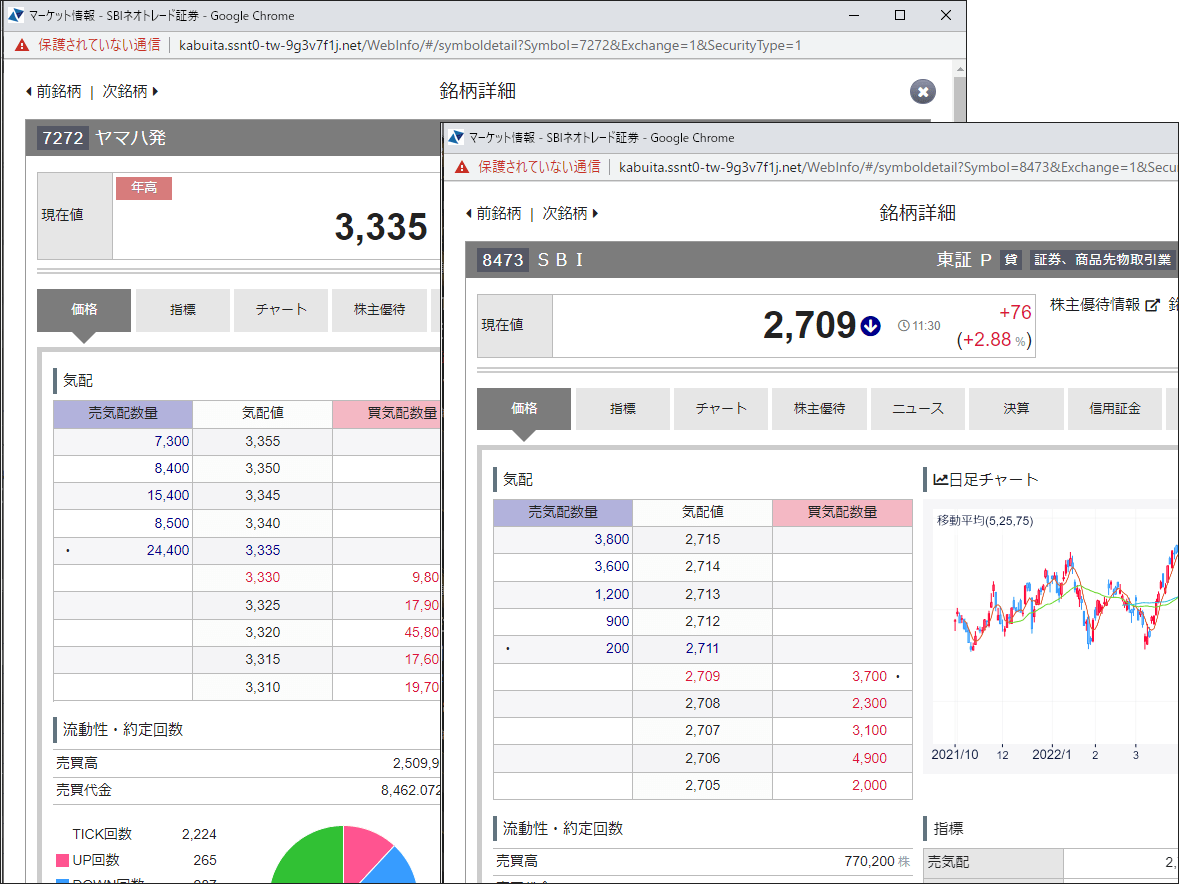Click the chart icon beside 日足チャート heading

[x=940, y=479]
